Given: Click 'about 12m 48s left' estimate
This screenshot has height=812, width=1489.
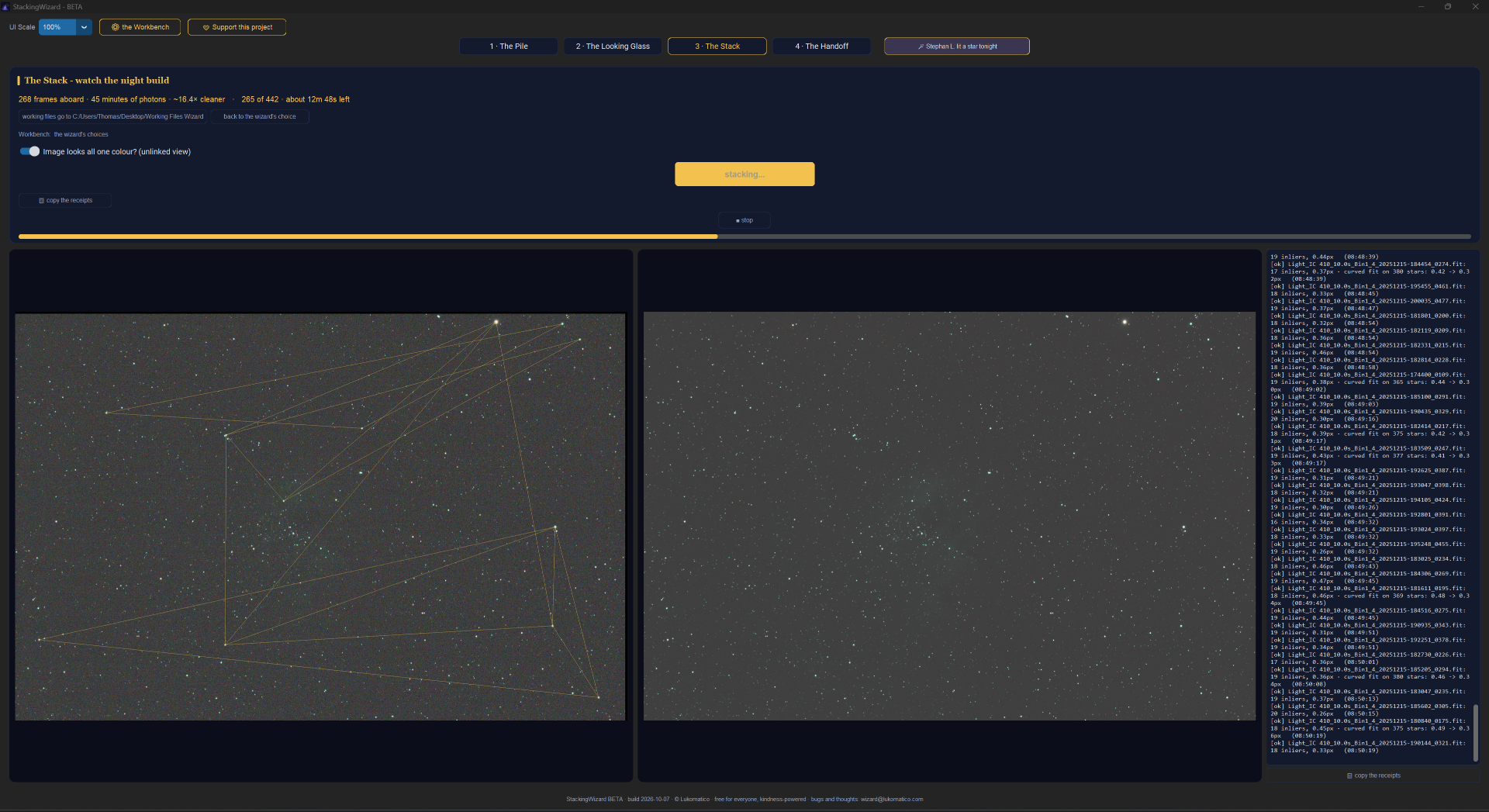Looking at the screenshot, I should pyautogui.click(x=318, y=99).
